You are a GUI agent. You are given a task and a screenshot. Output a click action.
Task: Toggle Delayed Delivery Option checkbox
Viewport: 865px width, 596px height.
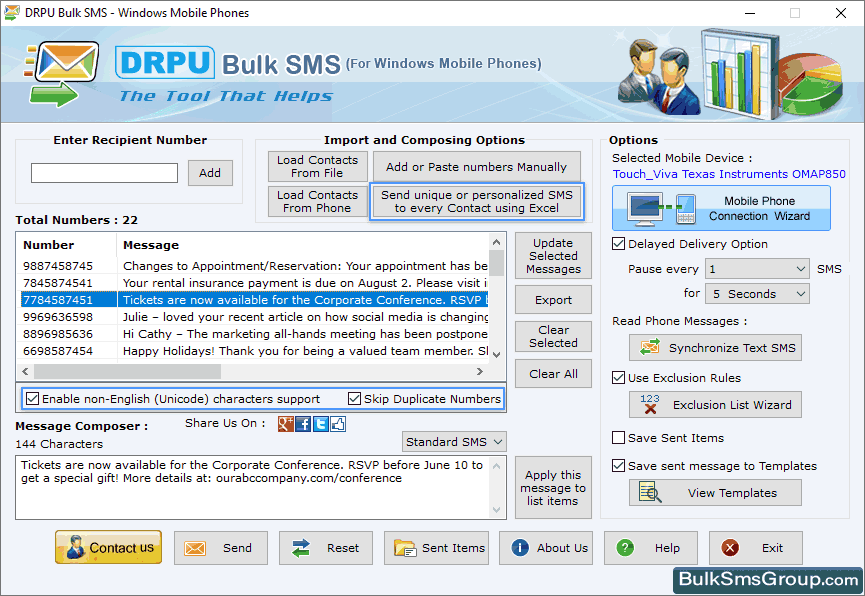(618, 244)
